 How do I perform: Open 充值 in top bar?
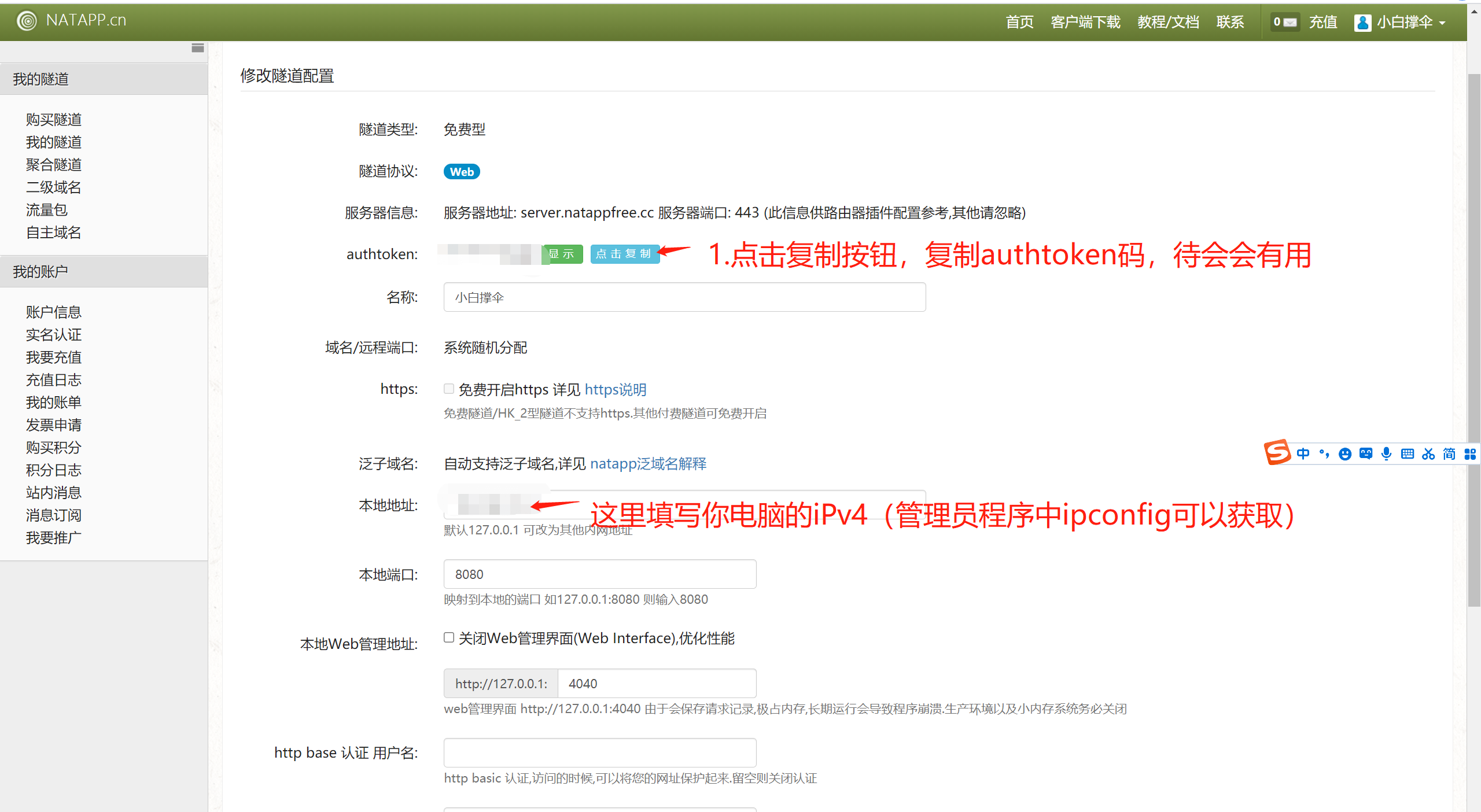click(x=1323, y=23)
